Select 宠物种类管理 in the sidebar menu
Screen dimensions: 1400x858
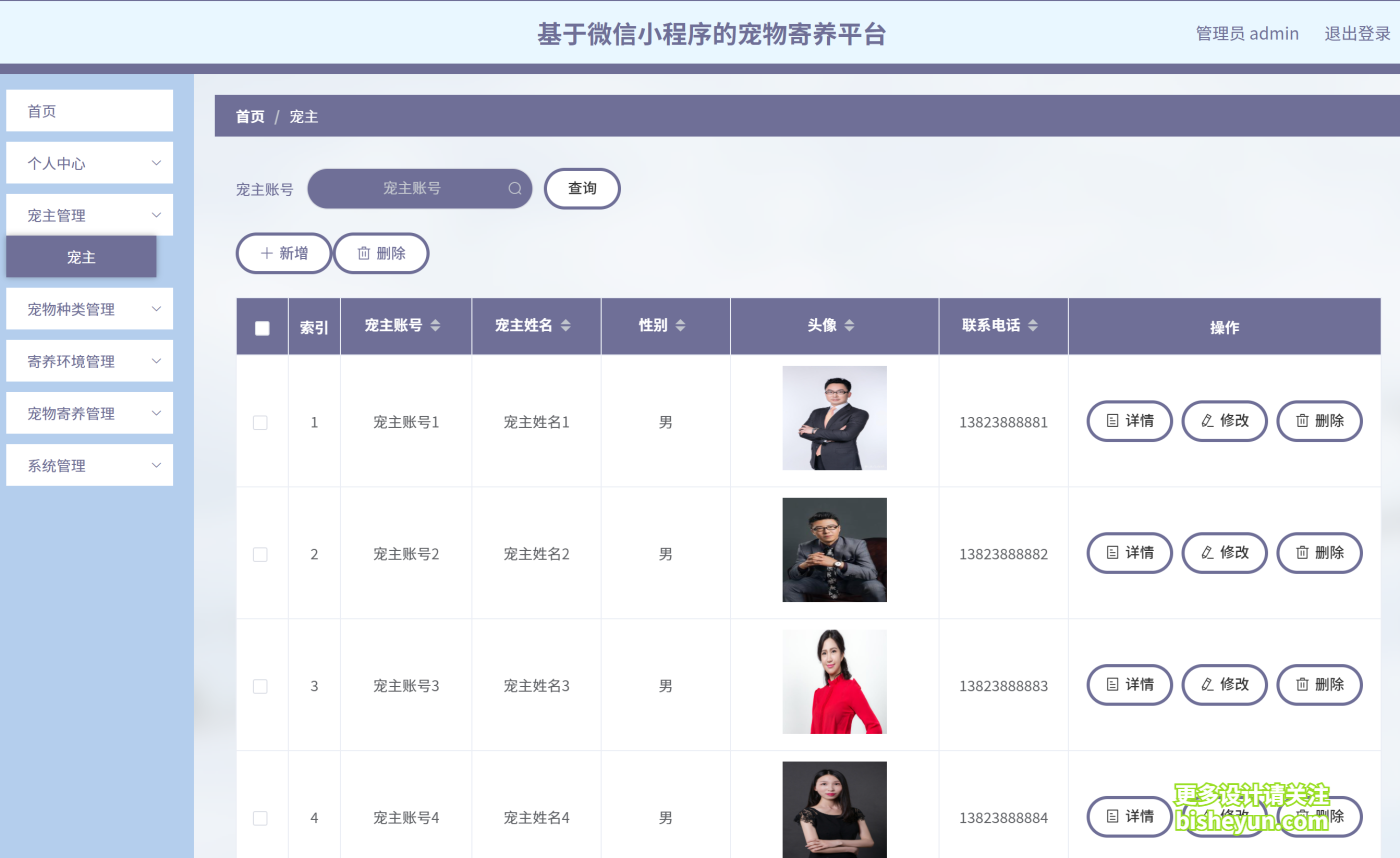pos(89,308)
